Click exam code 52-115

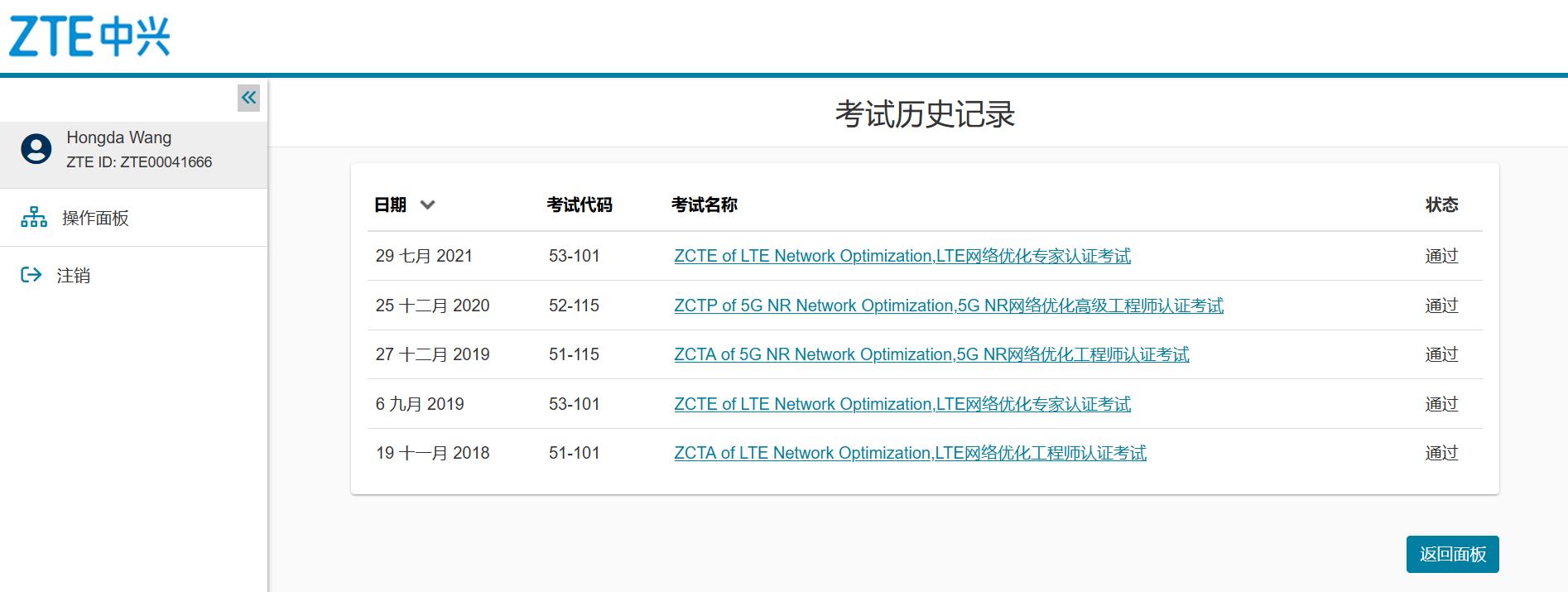tap(574, 306)
